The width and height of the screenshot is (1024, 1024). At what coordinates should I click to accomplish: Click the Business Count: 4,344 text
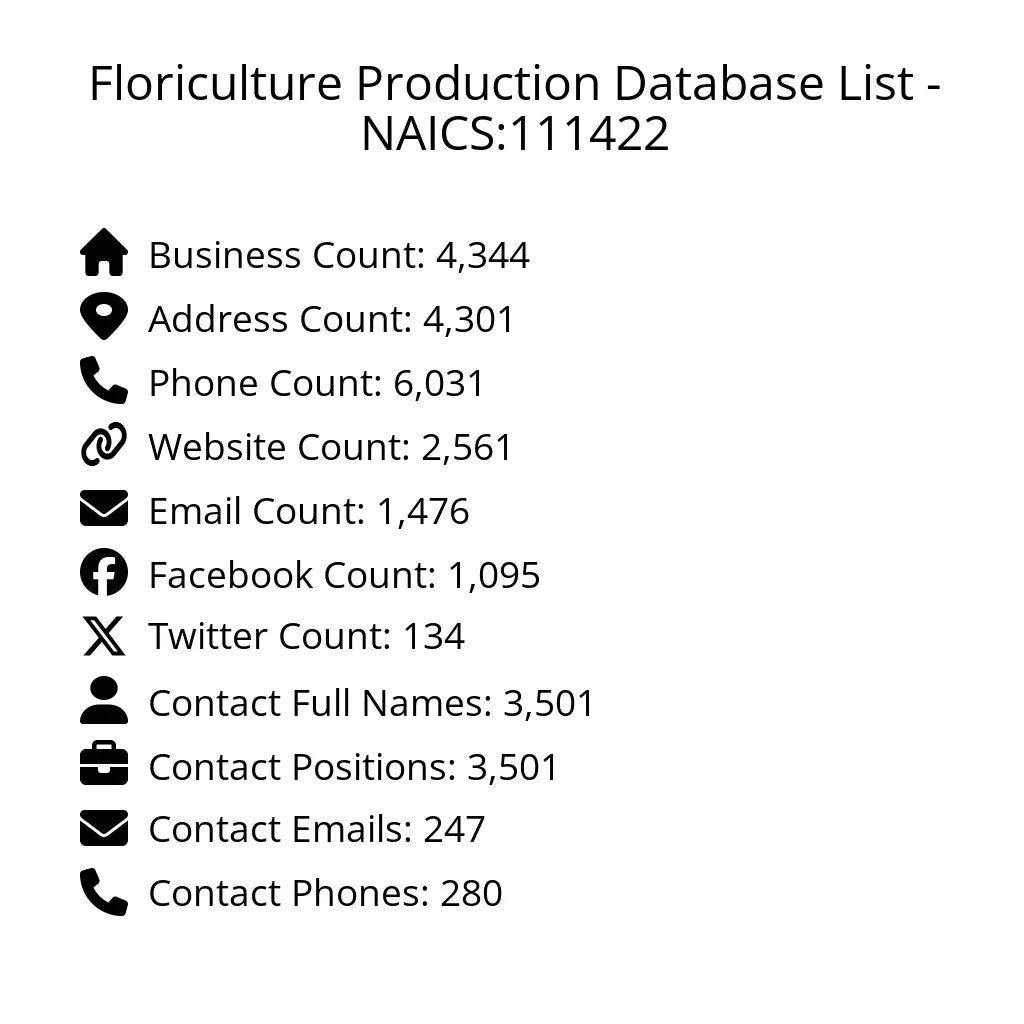coord(339,256)
